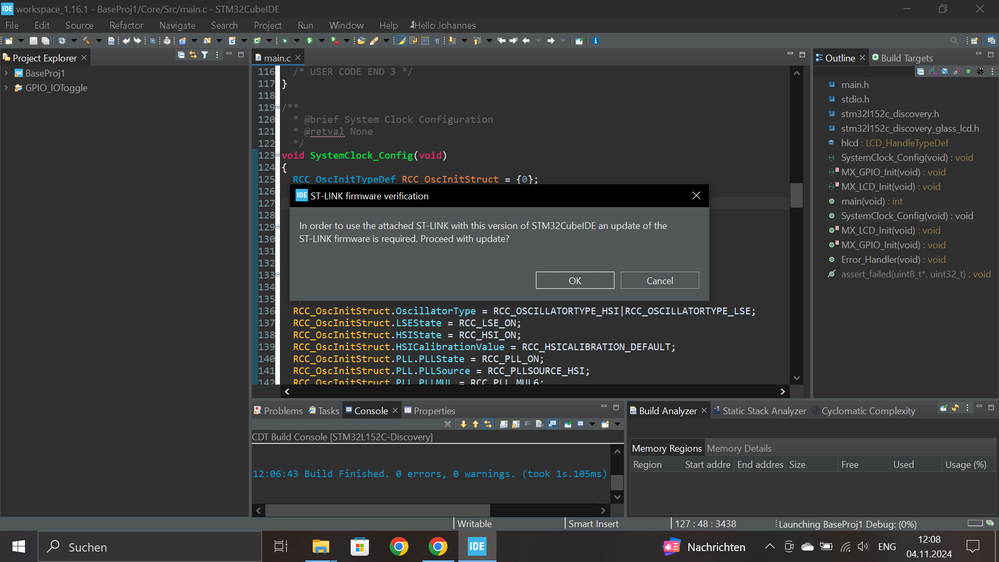Viewport: 999px width, 562px height.
Task: Open the Memory Details tab
Action: coord(739,448)
